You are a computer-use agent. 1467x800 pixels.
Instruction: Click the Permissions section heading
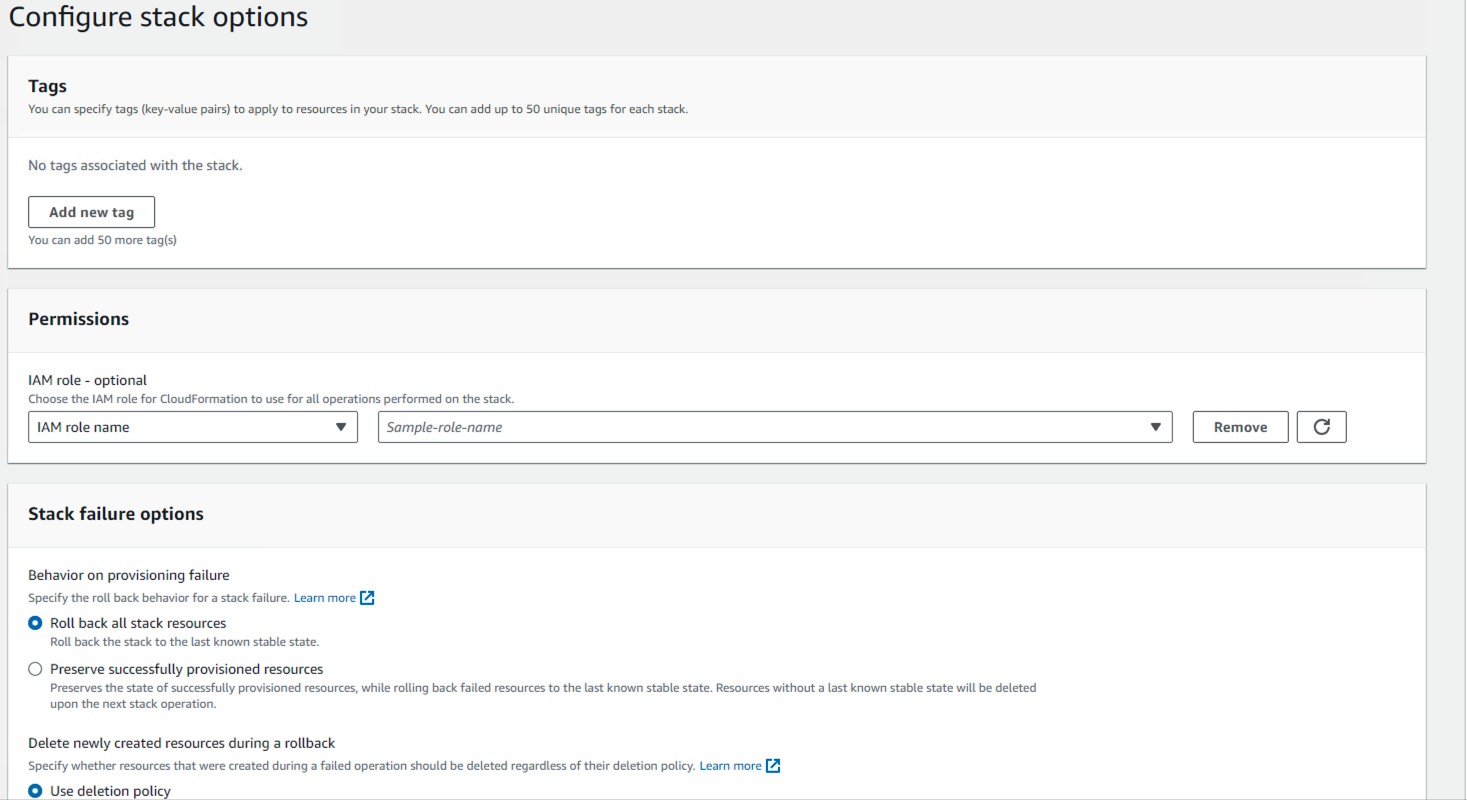[78, 319]
